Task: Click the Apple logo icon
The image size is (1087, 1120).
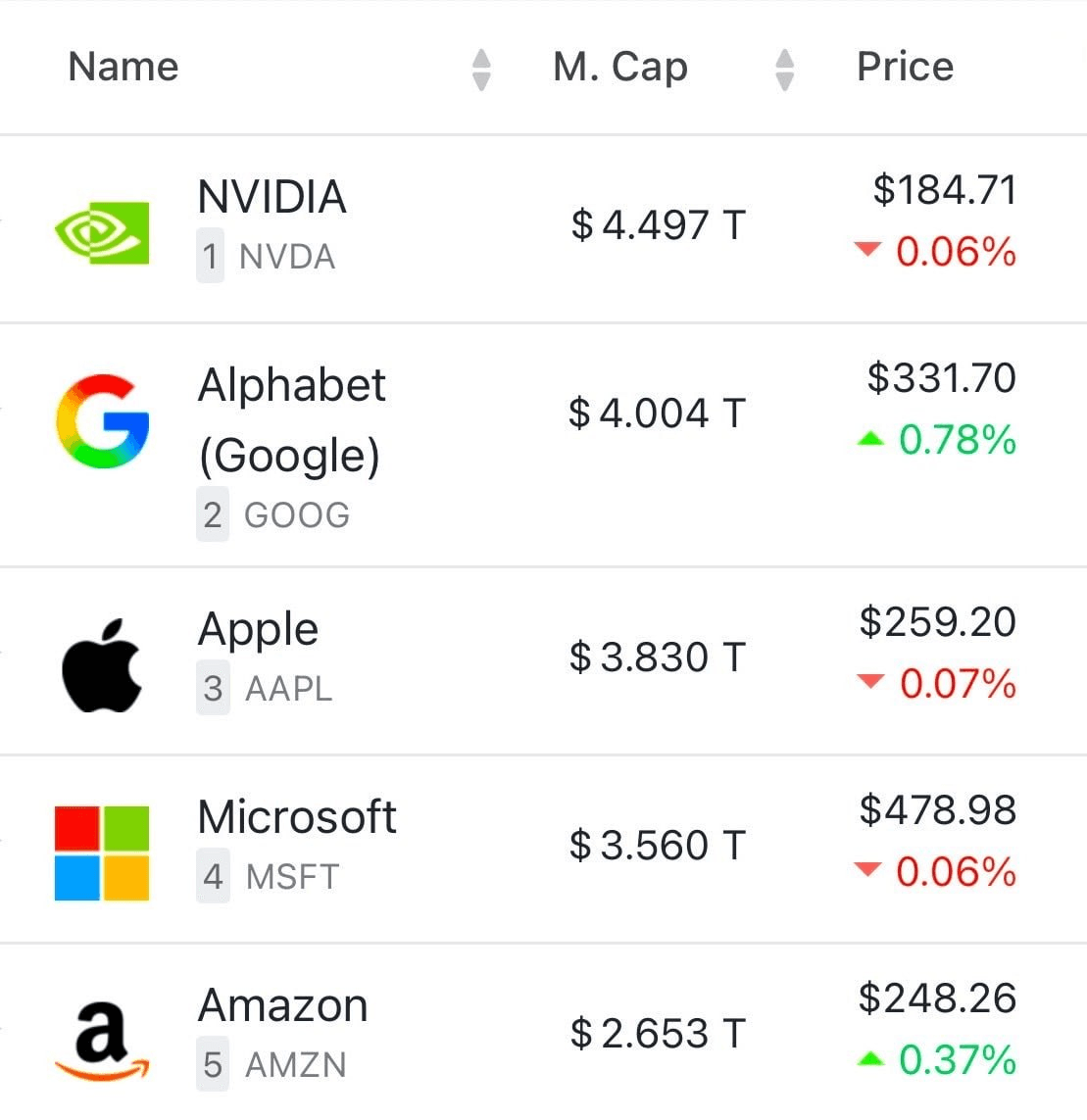Action: 102,664
